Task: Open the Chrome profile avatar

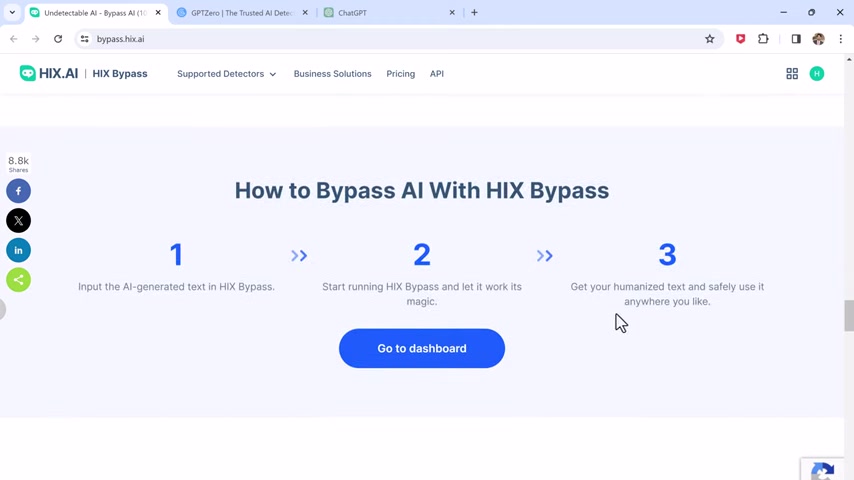Action: click(x=818, y=39)
